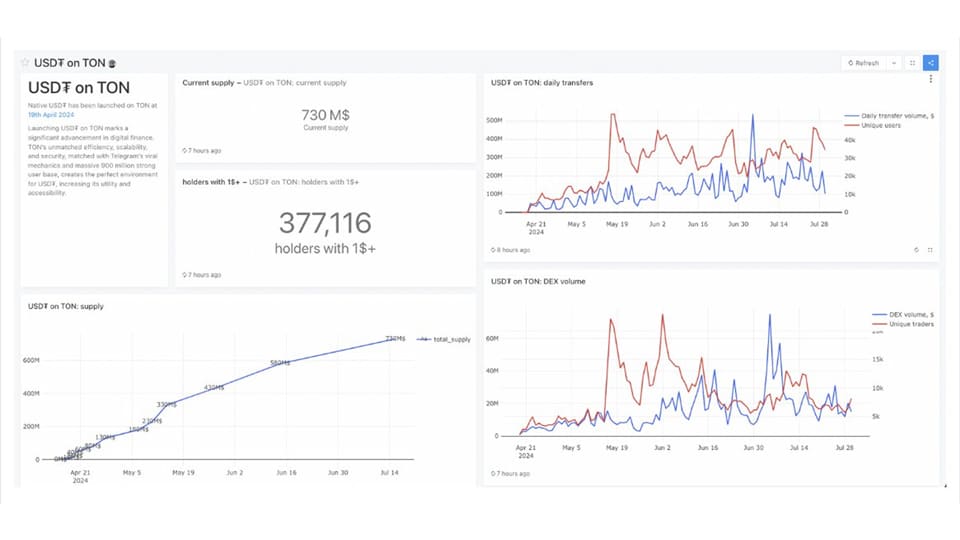
Task: Click the large 'USDT on TON' text widget heading
Action: coord(79,88)
